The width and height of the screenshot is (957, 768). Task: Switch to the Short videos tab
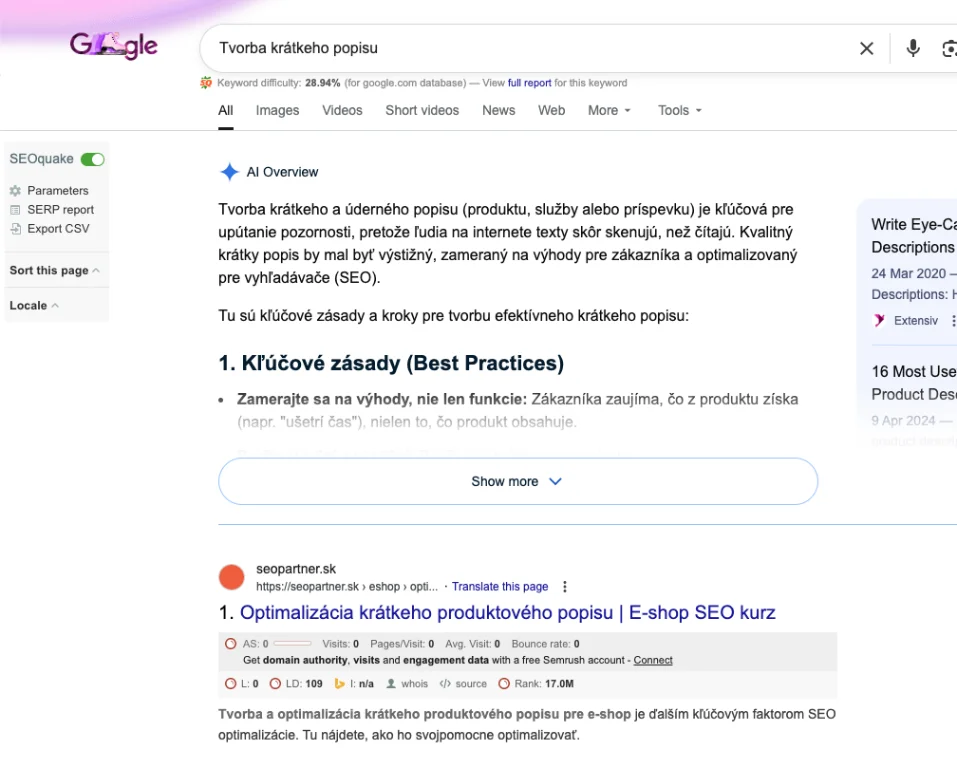pyautogui.click(x=422, y=111)
